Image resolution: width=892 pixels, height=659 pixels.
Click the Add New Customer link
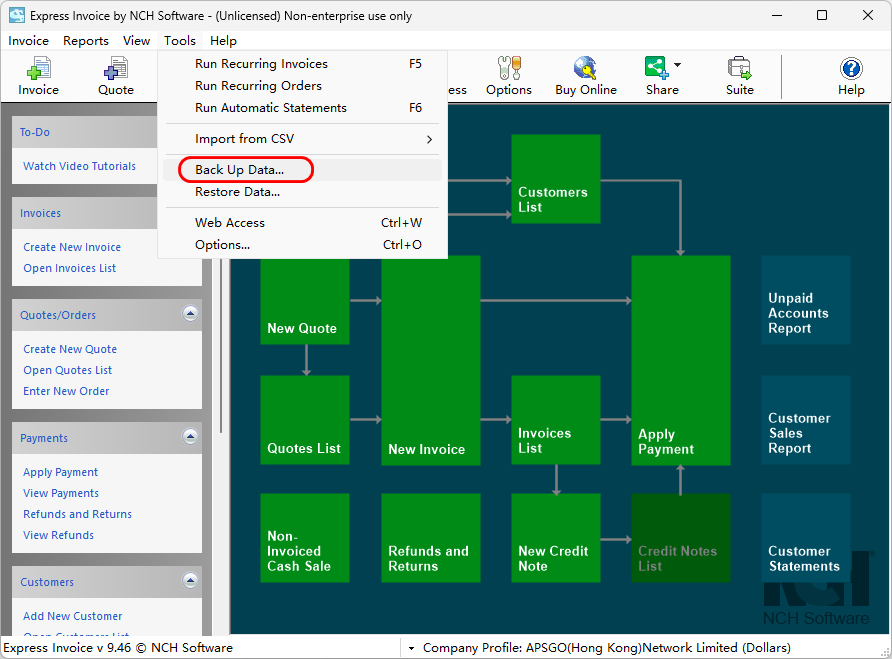(73, 616)
